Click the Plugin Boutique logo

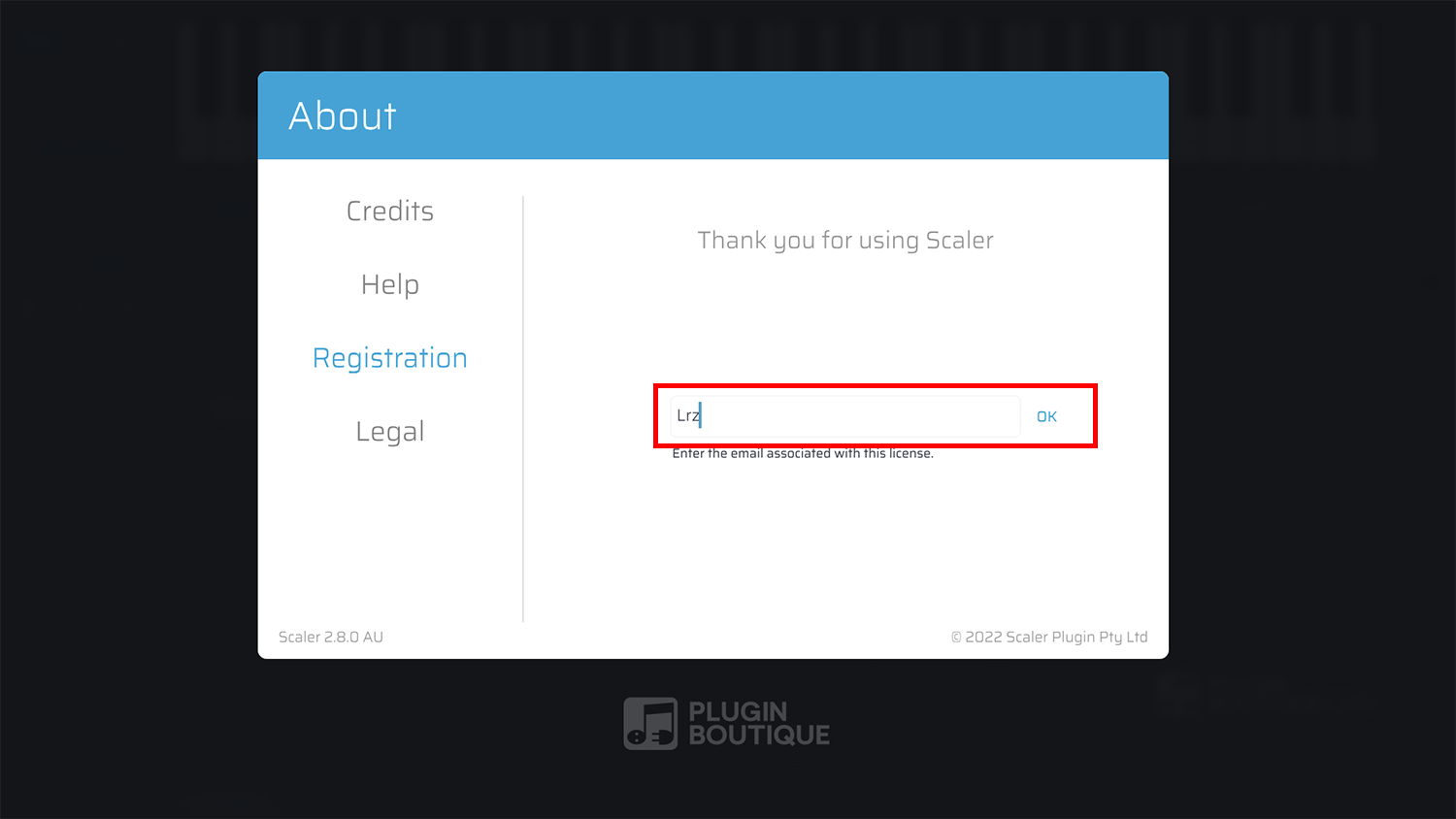tap(727, 724)
